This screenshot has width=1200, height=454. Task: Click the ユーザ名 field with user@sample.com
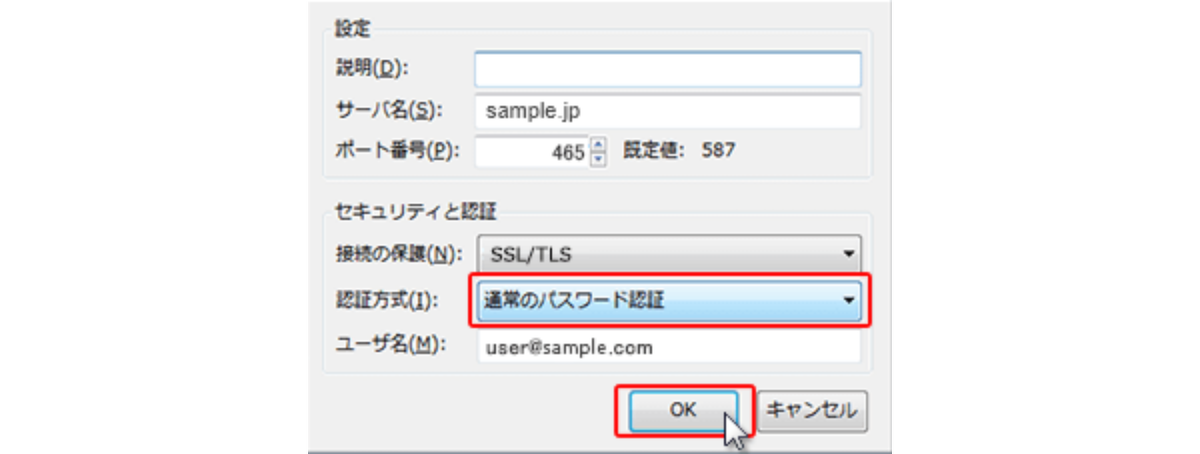coord(667,347)
